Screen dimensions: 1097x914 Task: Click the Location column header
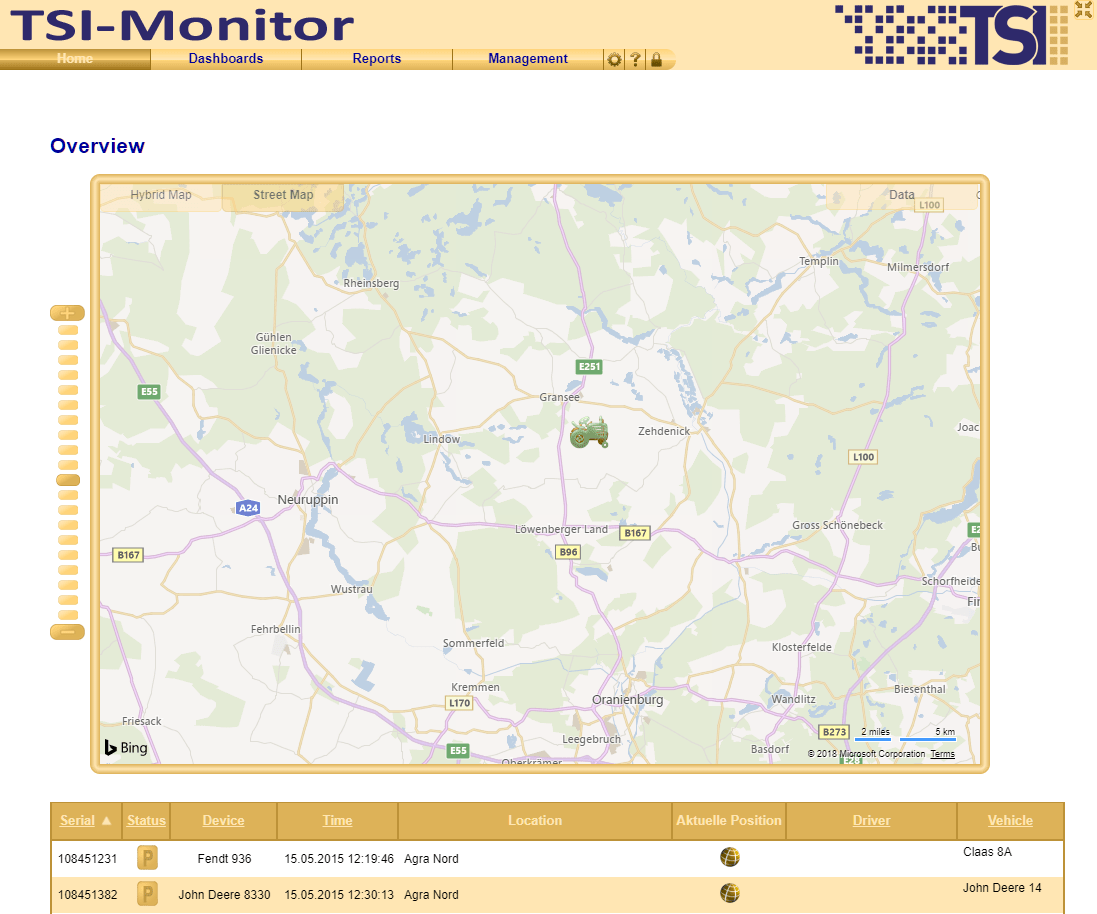[x=535, y=820]
